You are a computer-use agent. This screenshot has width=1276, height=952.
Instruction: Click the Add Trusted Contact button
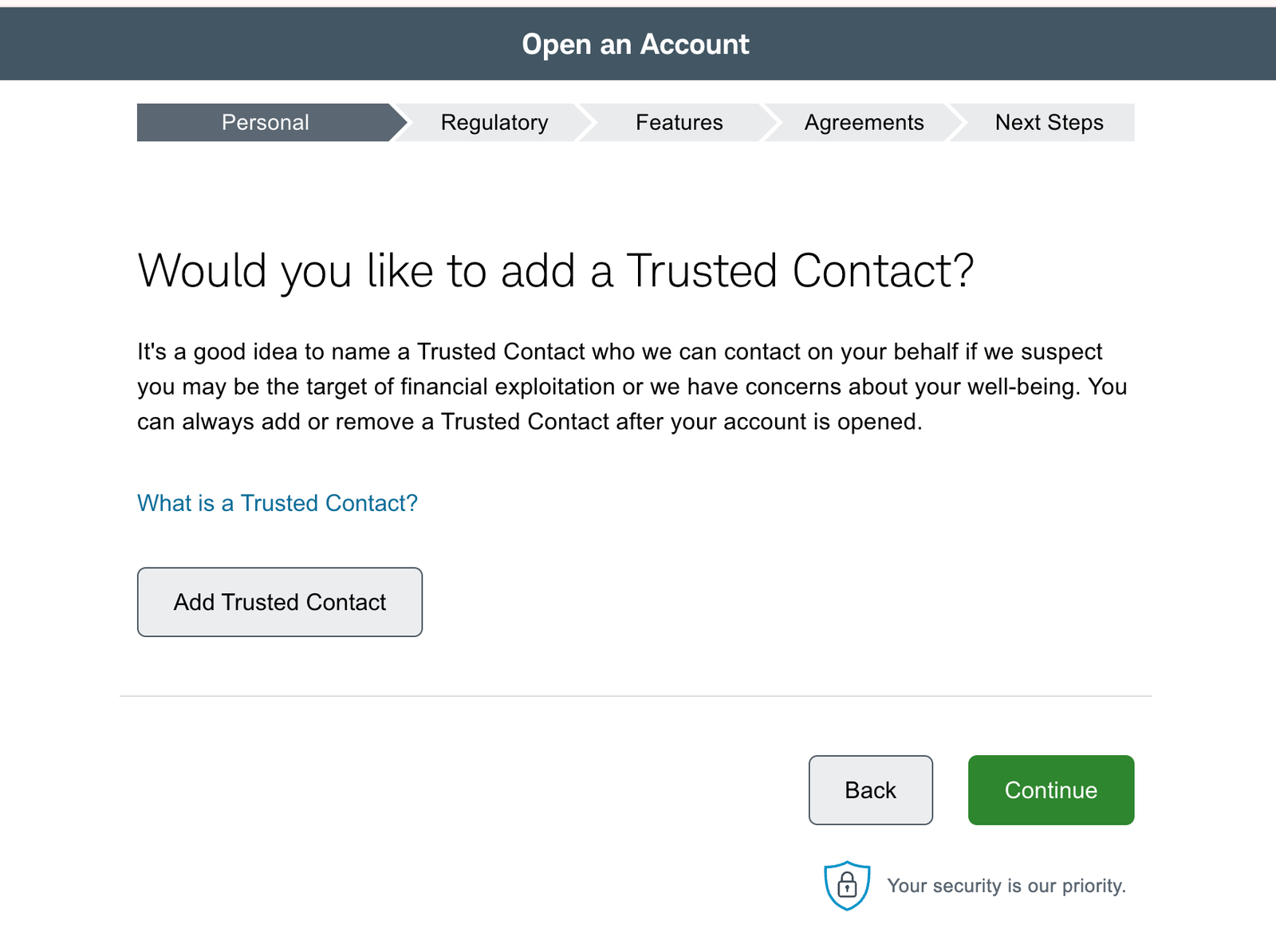click(280, 602)
